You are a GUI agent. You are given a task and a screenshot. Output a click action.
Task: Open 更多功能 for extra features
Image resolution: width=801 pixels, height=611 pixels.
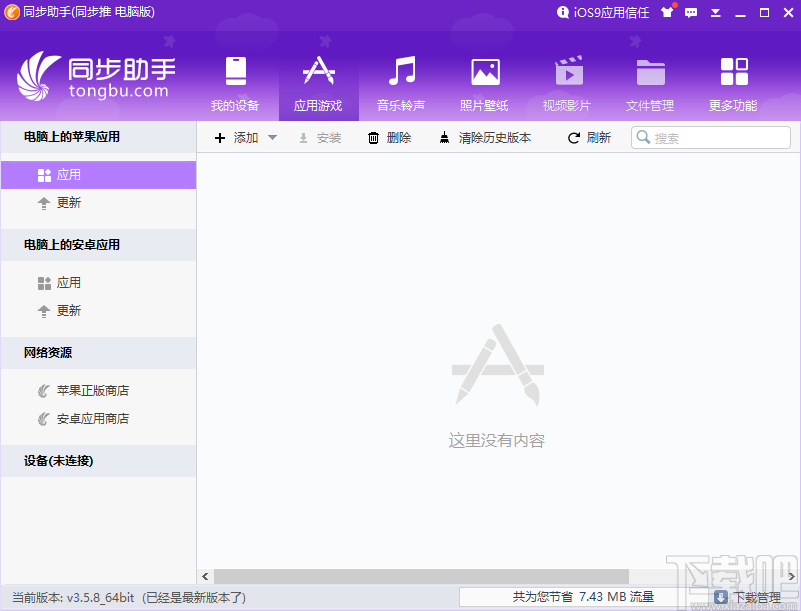click(x=733, y=80)
